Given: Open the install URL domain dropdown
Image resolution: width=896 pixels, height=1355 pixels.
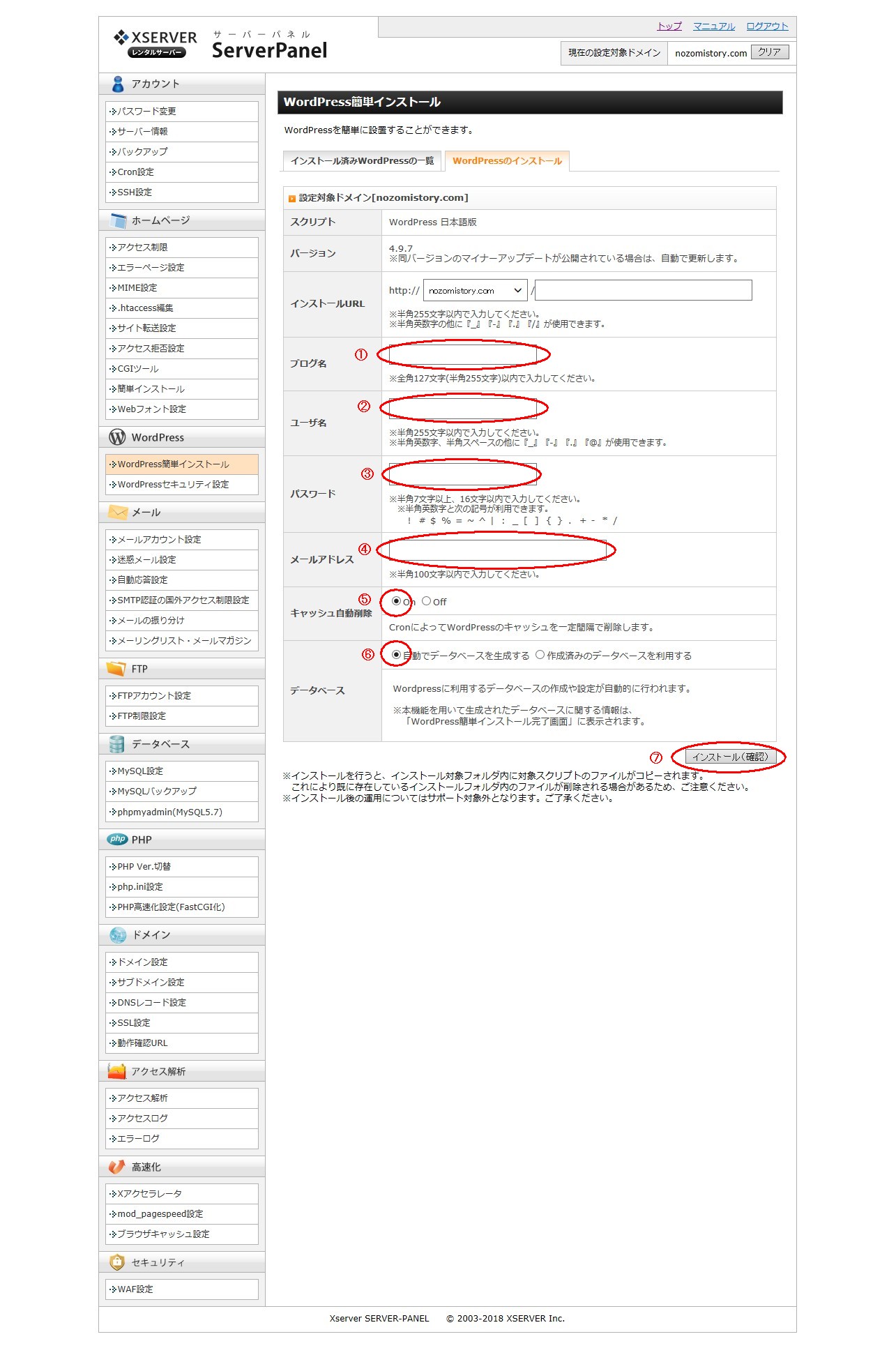Looking at the screenshot, I should pos(475,290).
